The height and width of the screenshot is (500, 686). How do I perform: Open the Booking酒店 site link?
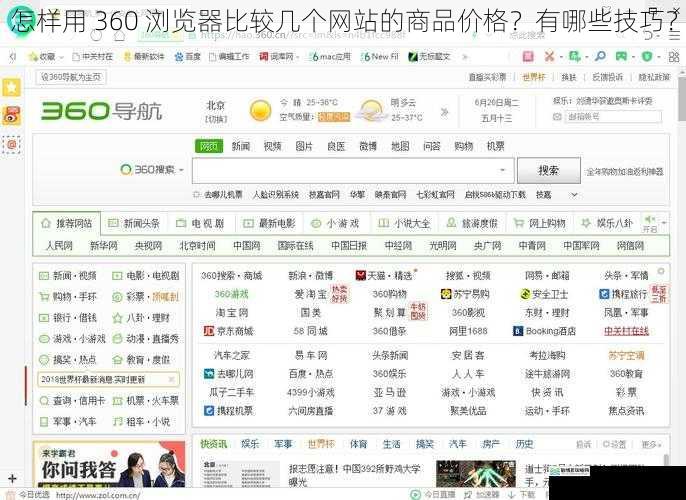click(544, 331)
